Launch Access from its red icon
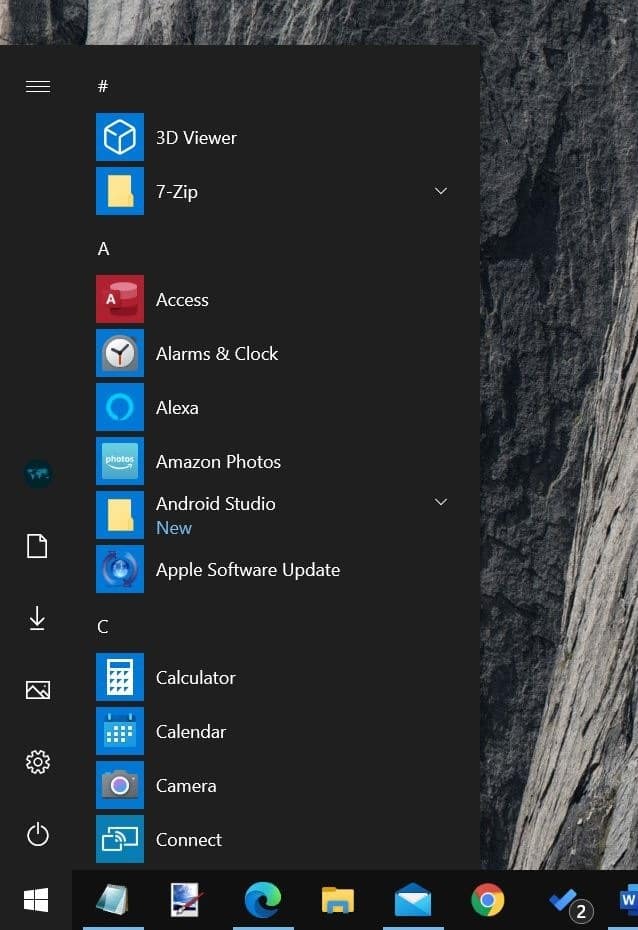638x930 pixels. point(120,299)
